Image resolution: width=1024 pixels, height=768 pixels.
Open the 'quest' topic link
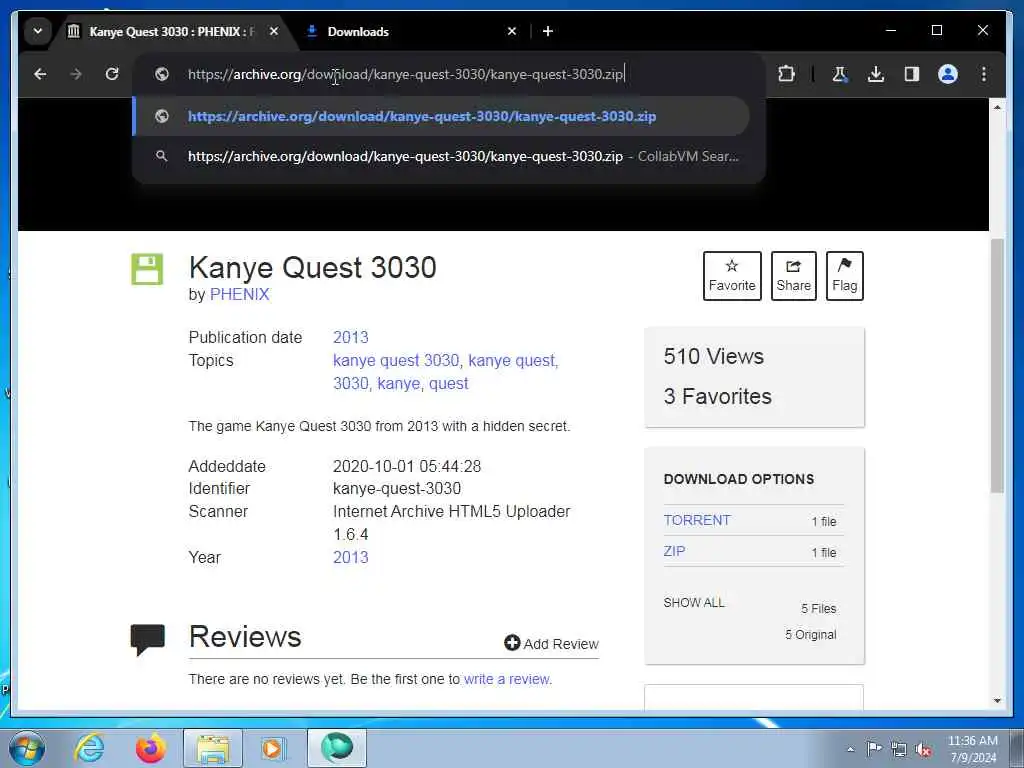point(449,383)
